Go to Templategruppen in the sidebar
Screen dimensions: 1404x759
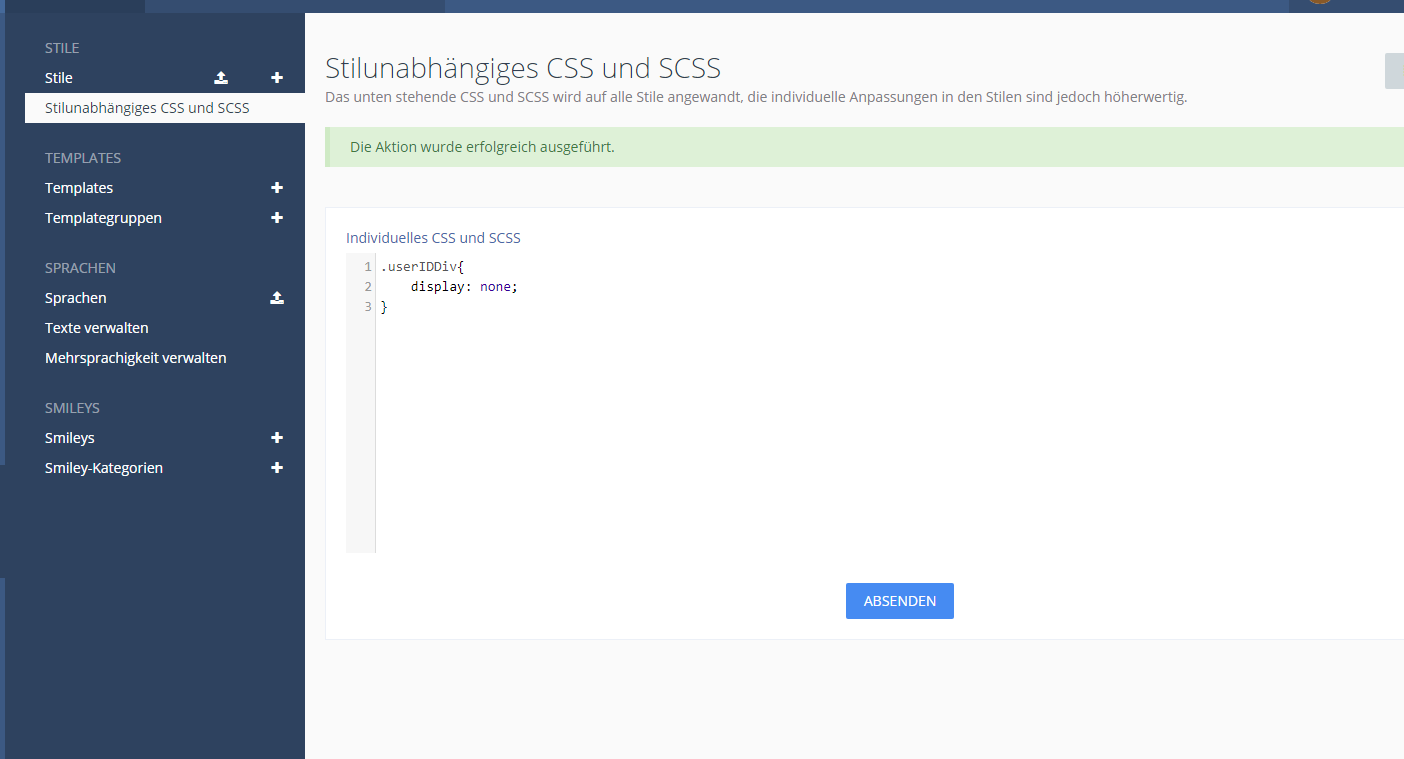point(103,218)
